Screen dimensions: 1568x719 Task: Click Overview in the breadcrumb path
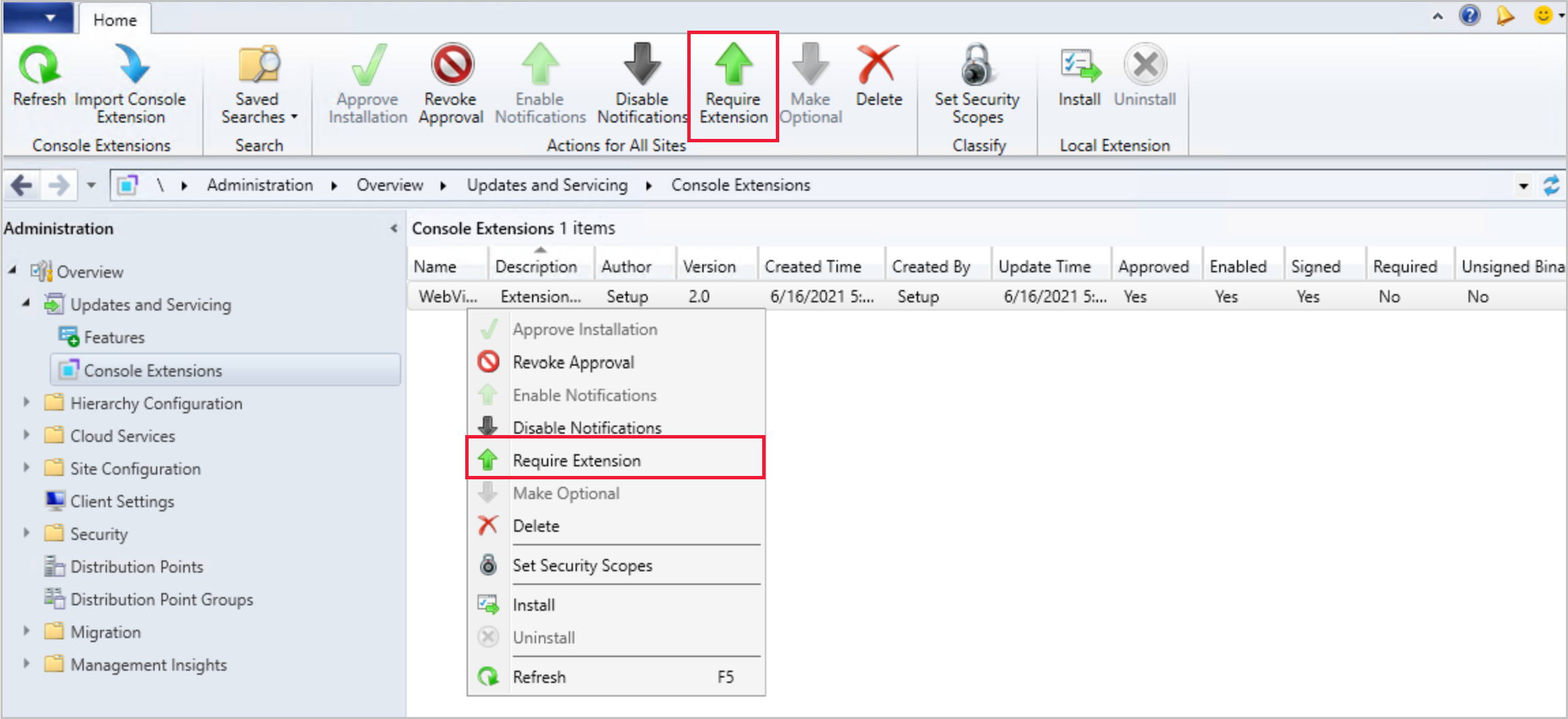click(x=390, y=185)
